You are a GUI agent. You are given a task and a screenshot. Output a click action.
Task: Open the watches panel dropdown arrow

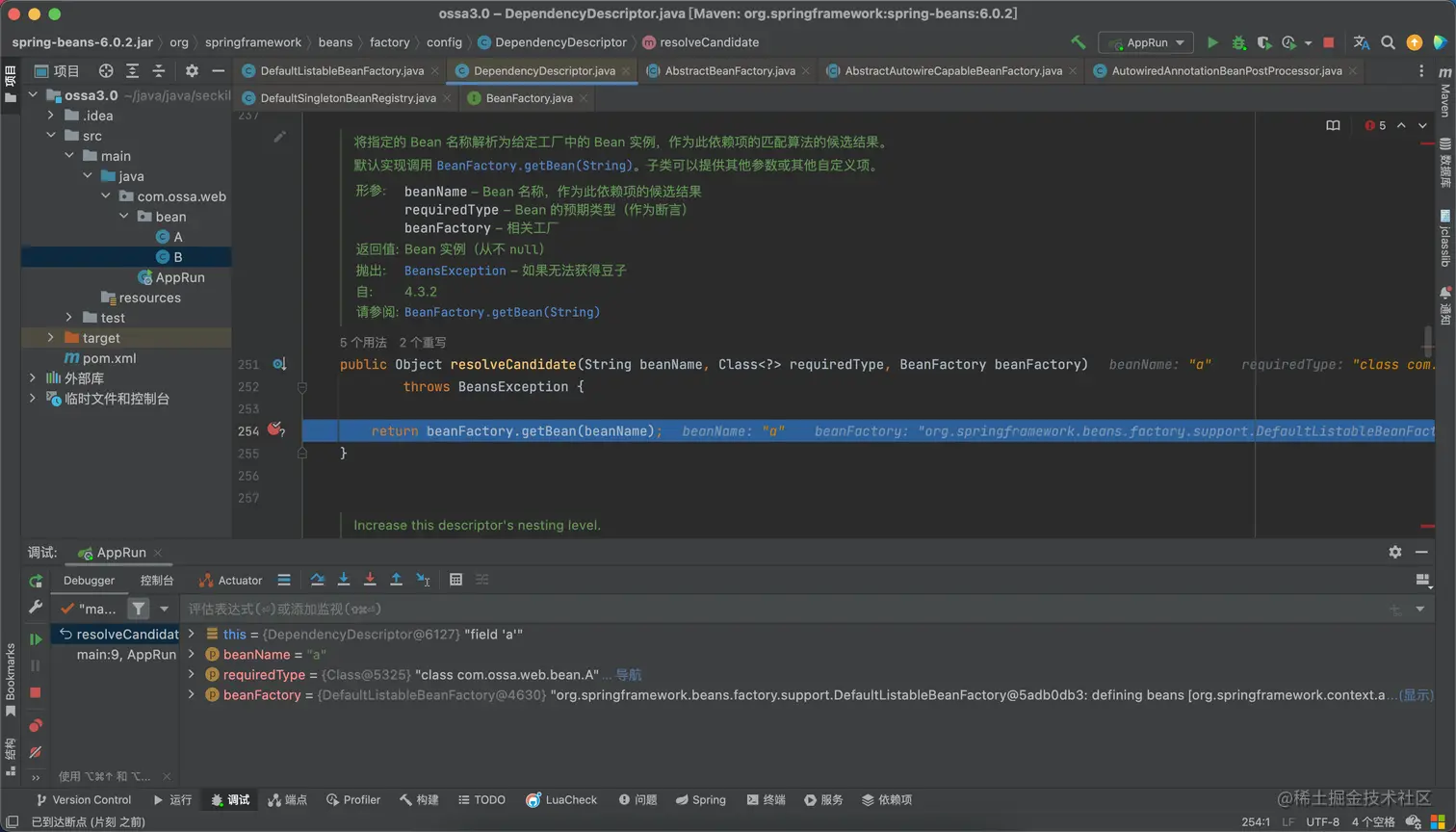[1419, 609]
